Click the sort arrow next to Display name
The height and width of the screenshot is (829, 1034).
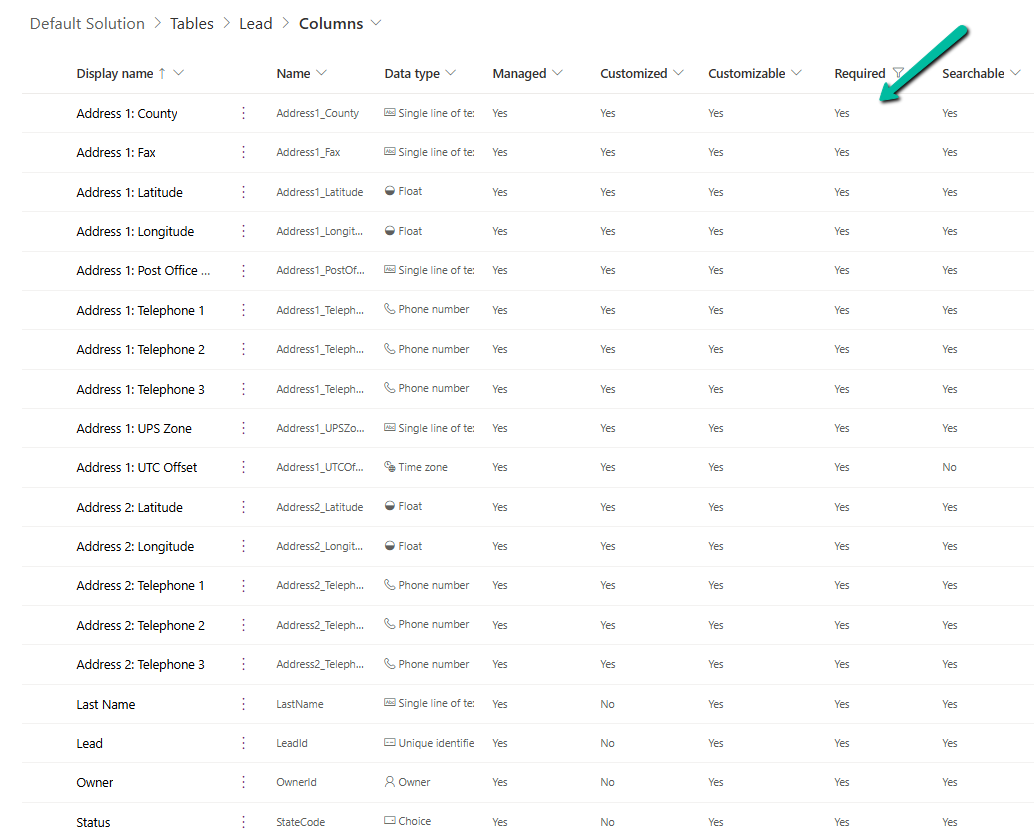(x=162, y=73)
